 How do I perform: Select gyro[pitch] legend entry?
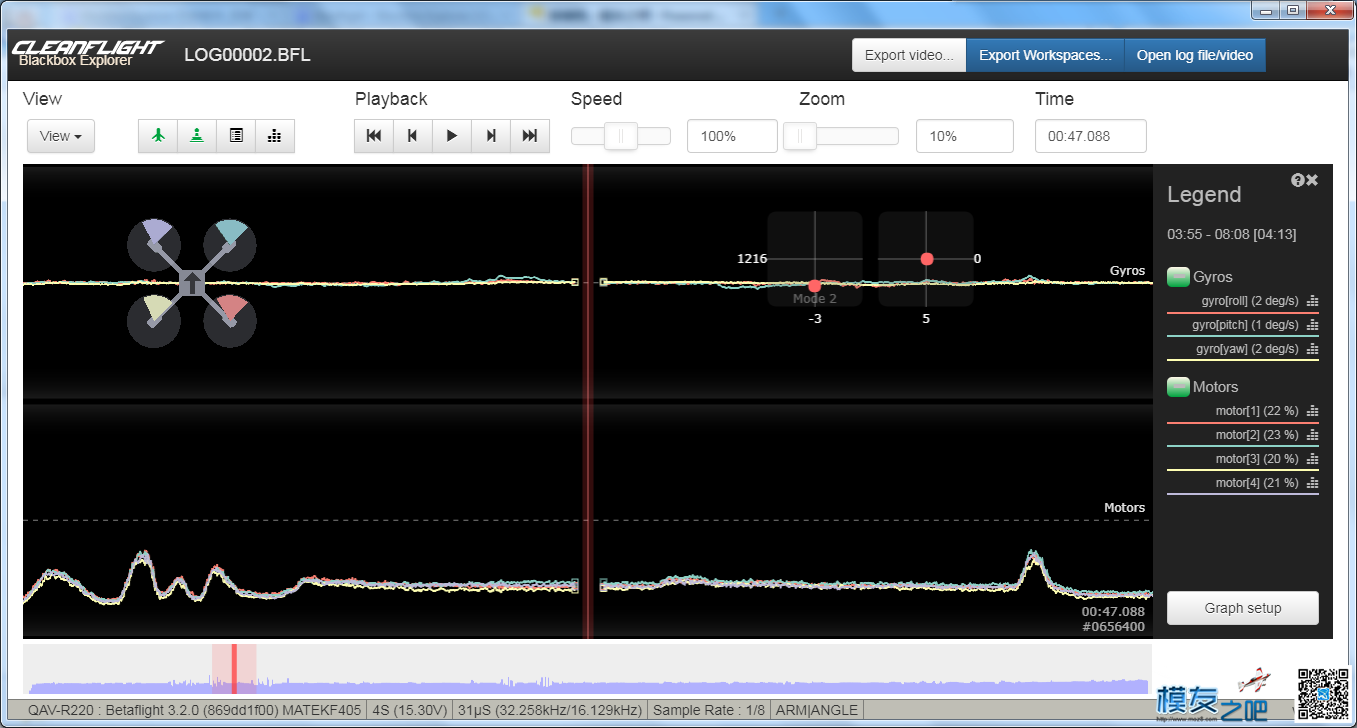1245,325
